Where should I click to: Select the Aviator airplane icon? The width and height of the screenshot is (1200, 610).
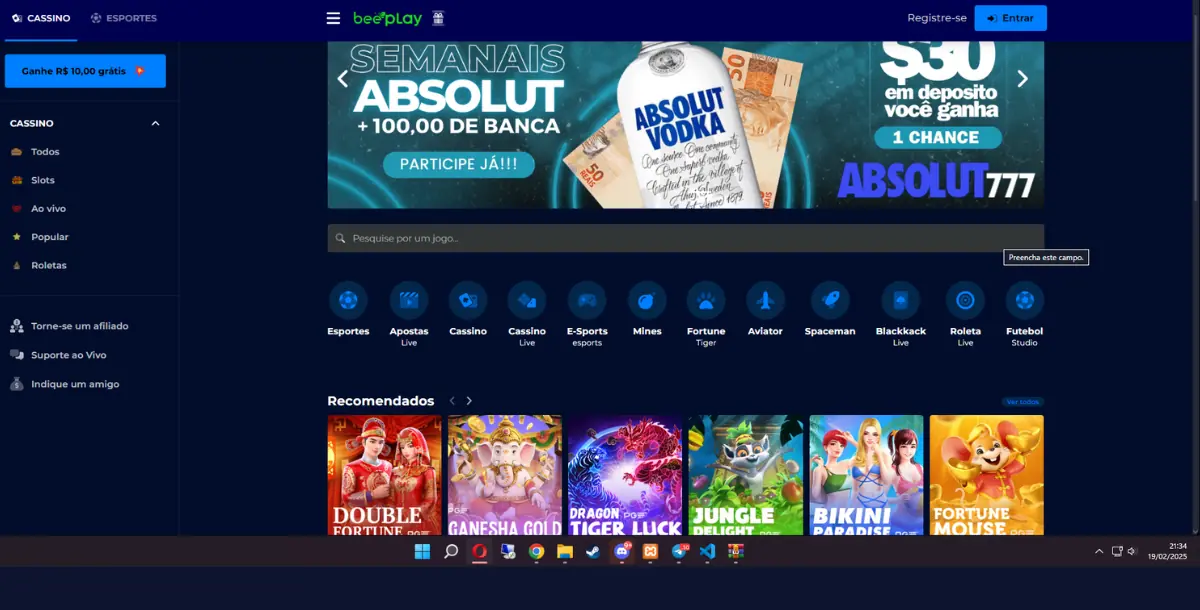tap(765, 300)
